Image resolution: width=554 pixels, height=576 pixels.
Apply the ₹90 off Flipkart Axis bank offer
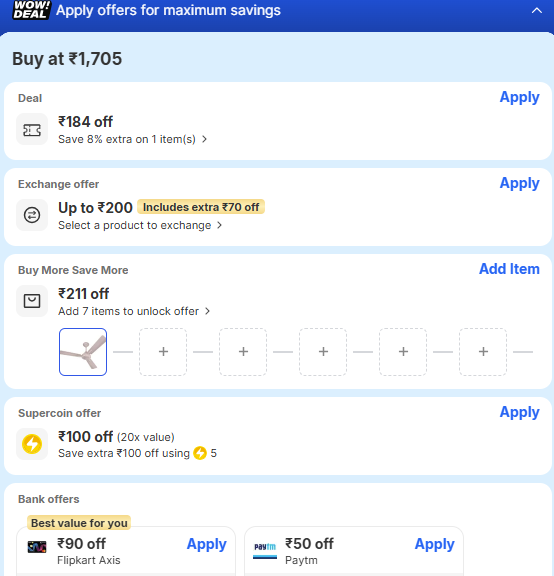point(206,544)
